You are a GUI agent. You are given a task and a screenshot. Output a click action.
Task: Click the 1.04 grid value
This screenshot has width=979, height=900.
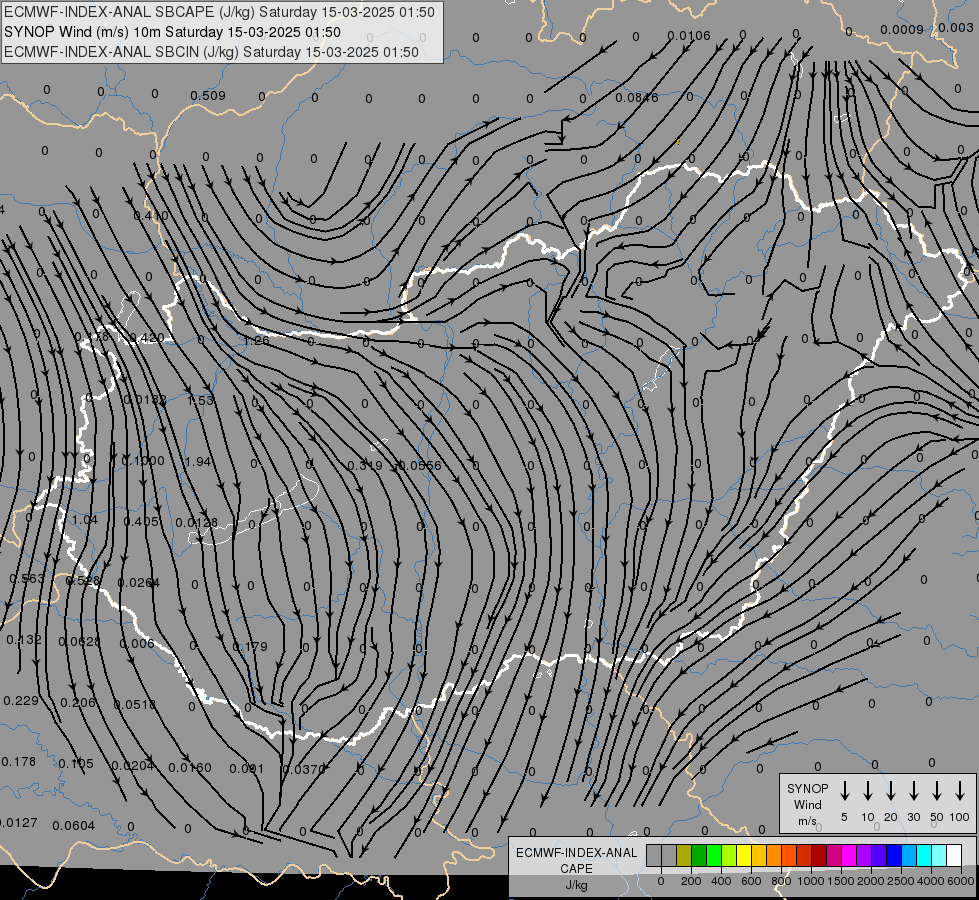click(x=85, y=520)
